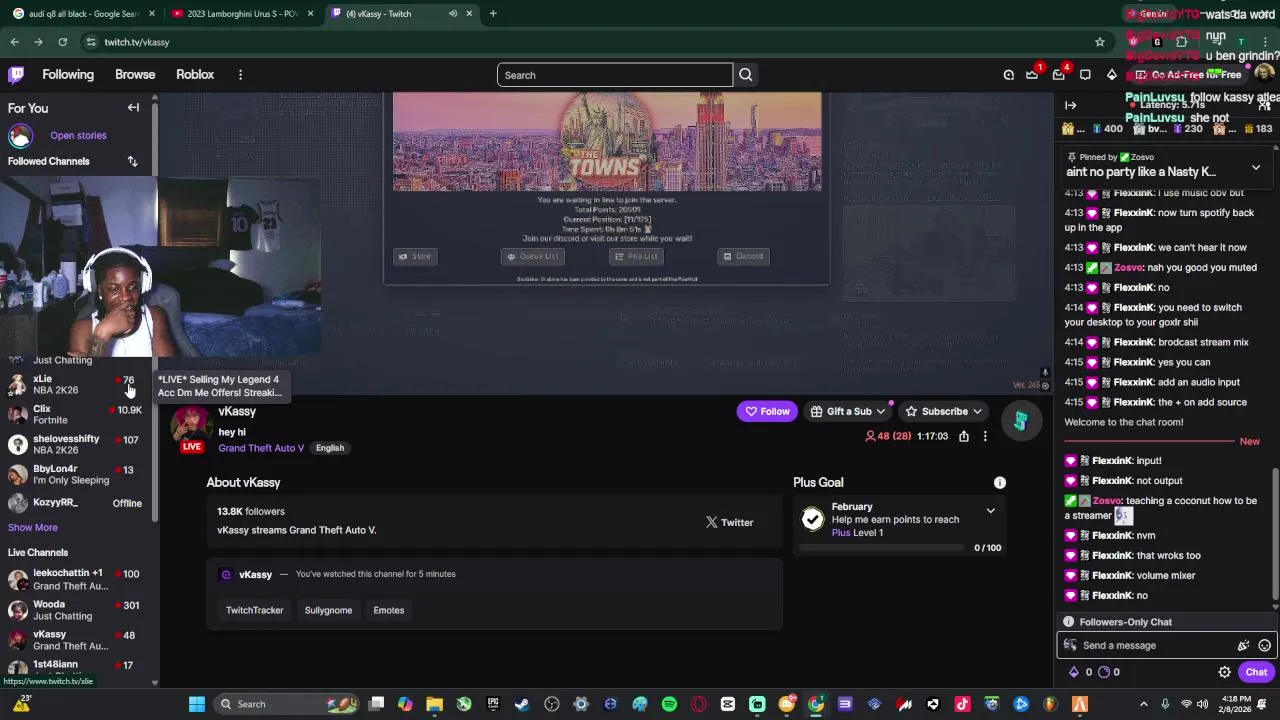Share the vKassy stream
Viewport: 1280px width, 720px height.
[x=964, y=436]
